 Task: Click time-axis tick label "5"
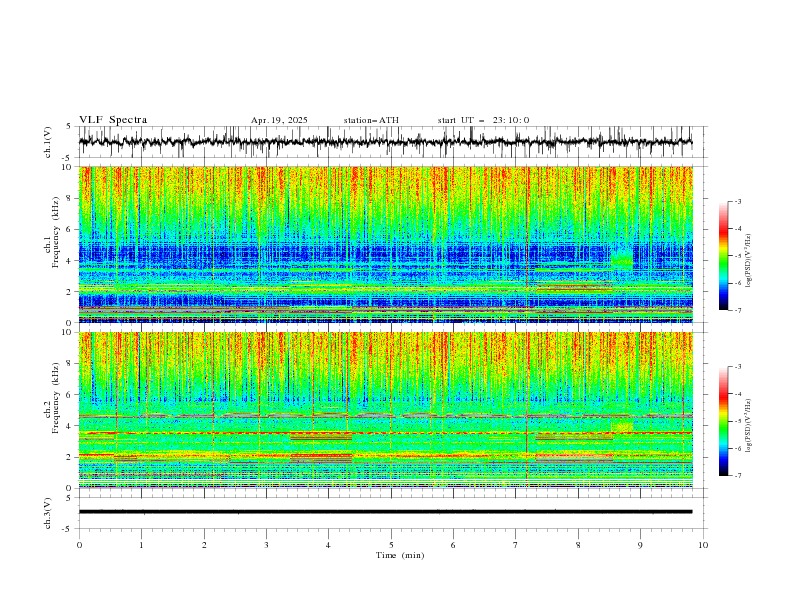(x=391, y=545)
